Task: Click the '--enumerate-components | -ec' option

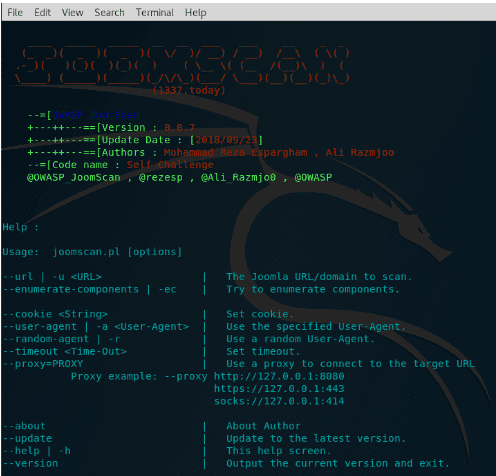Action: (90, 289)
